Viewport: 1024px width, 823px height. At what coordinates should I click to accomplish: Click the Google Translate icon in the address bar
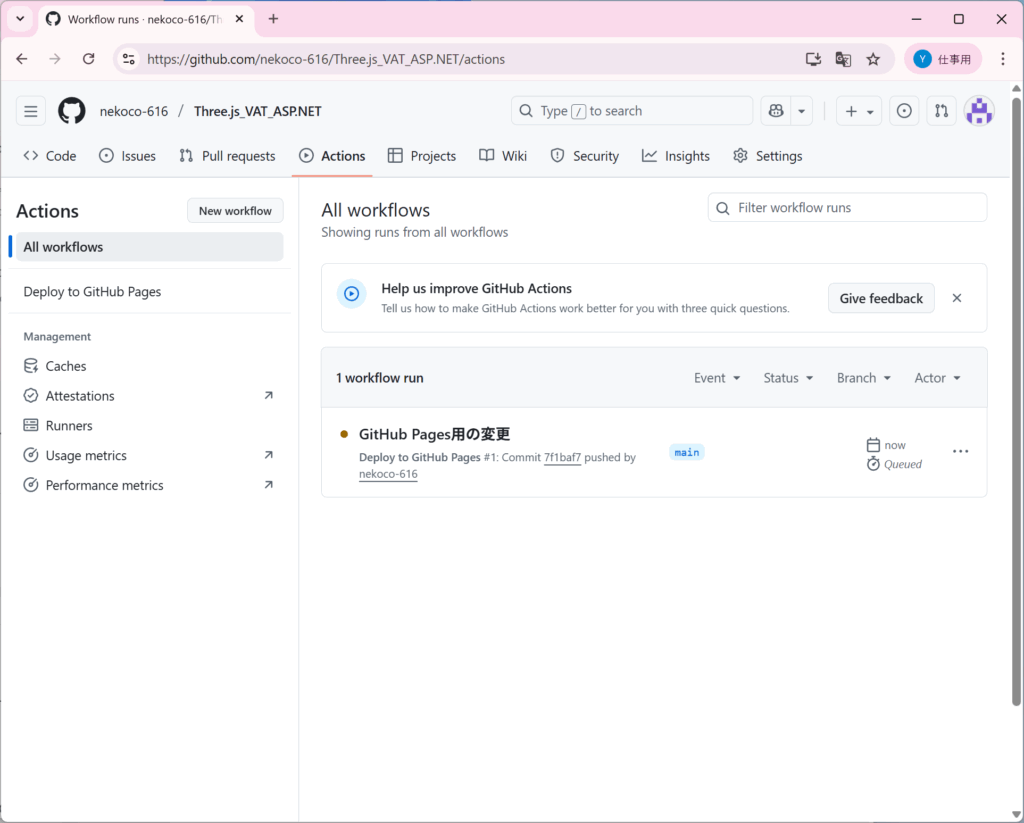[843, 59]
